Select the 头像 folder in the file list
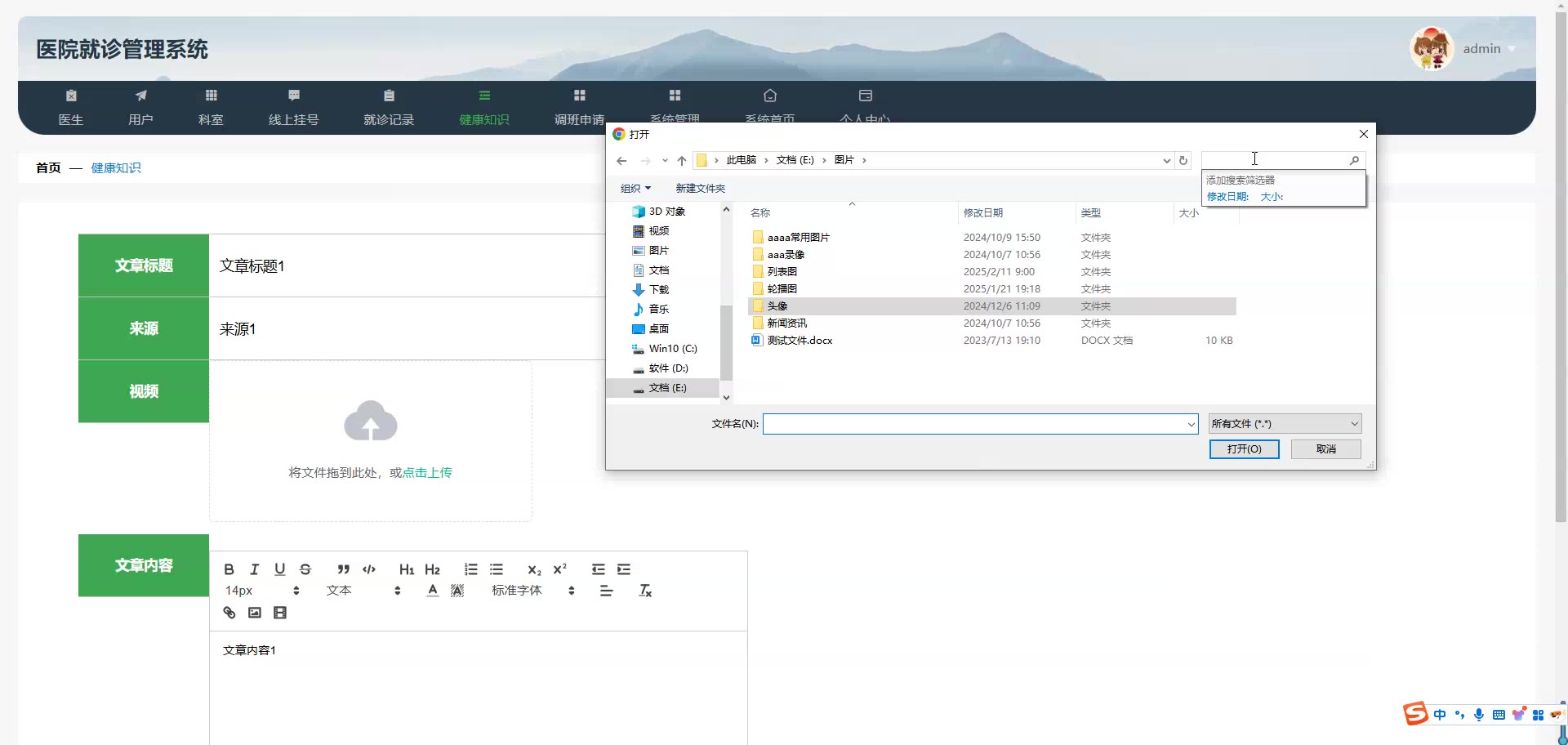 click(777, 306)
